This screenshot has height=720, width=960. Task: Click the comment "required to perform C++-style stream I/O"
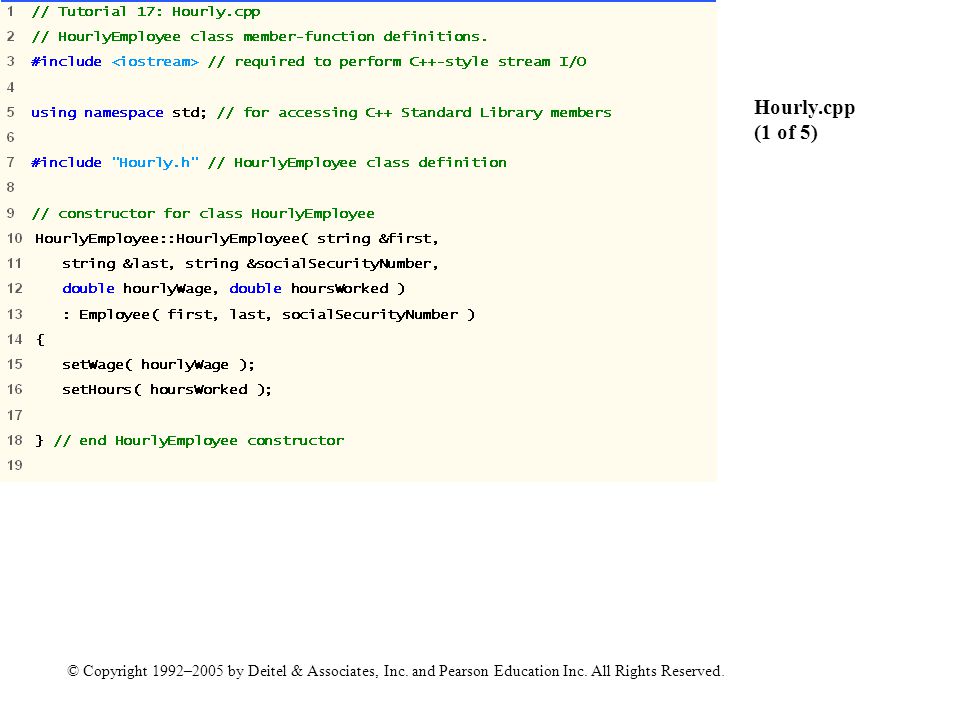(410, 62)
